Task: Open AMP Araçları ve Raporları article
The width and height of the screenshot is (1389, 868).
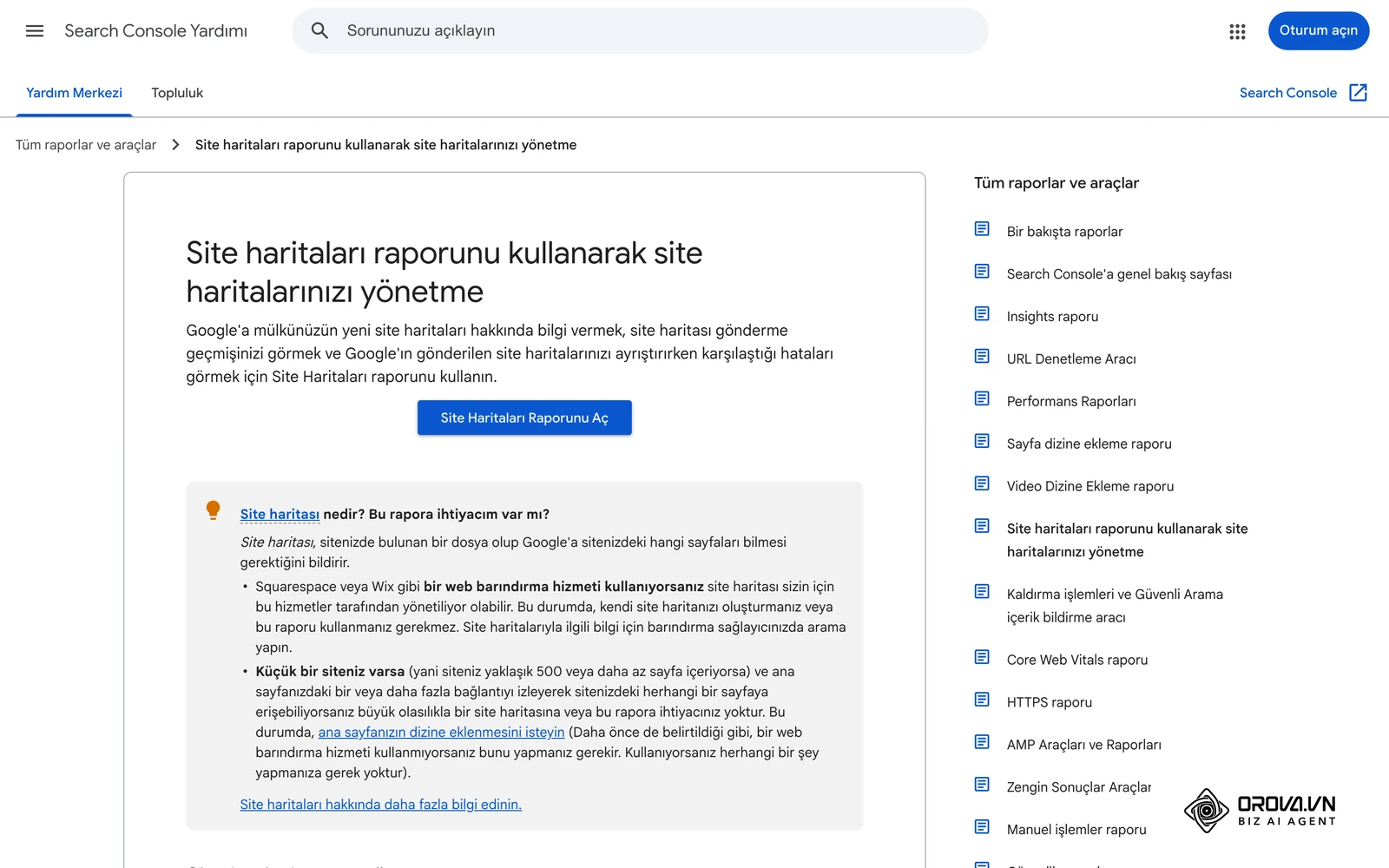Action: click(x=1083, y=746)
